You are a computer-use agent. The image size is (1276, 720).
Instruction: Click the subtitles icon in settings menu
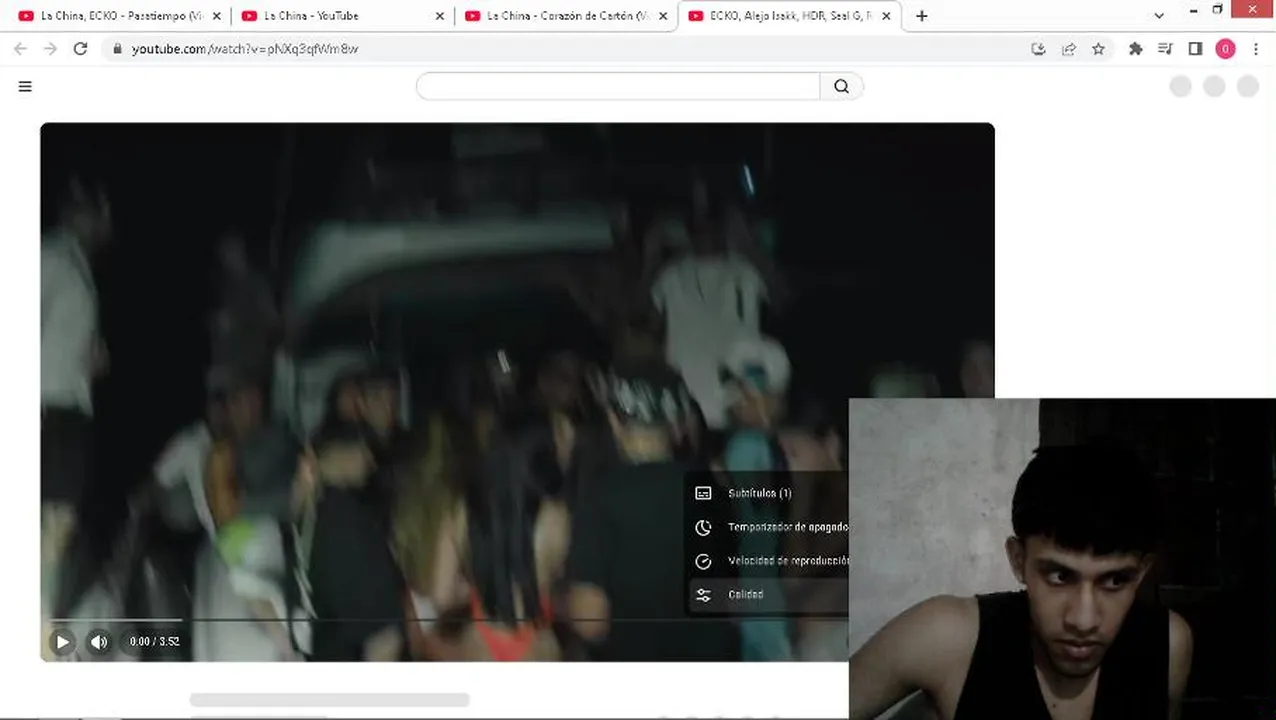point(703,493)
